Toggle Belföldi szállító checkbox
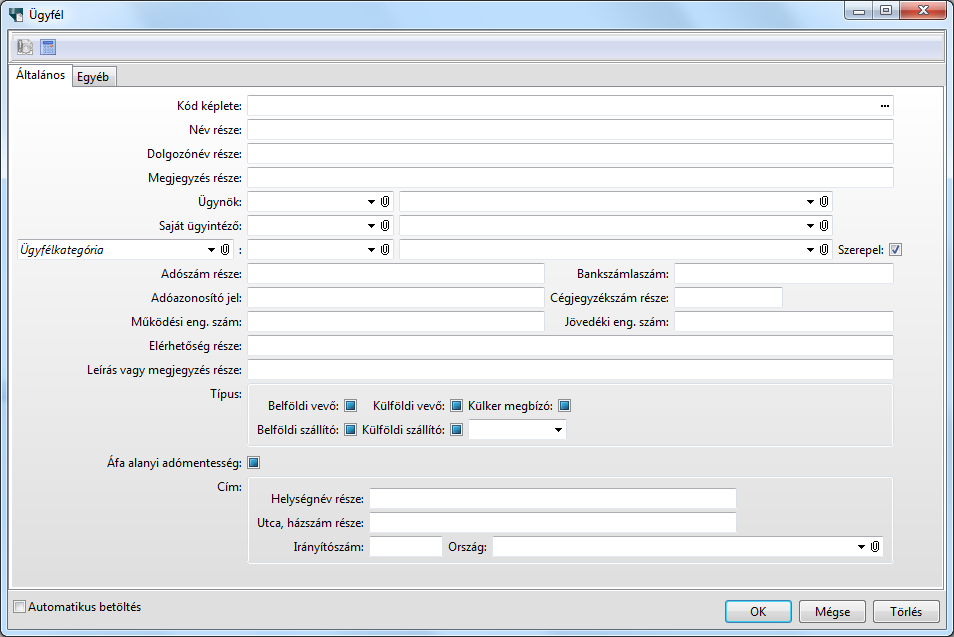Image resolution: width=954 pixels, height=637 pixels. pos(350,430)
